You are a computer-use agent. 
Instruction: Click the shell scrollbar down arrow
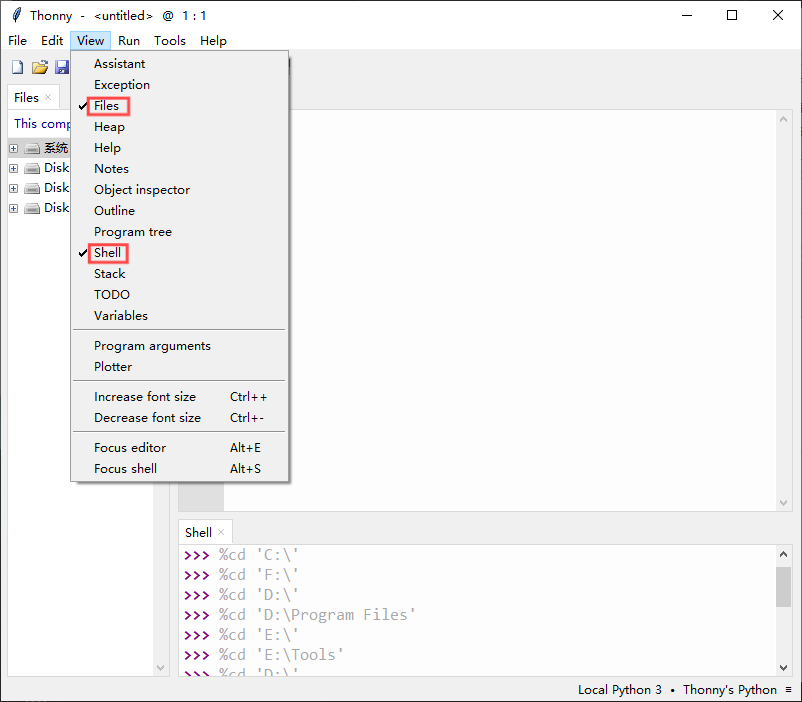coord(783,667)
